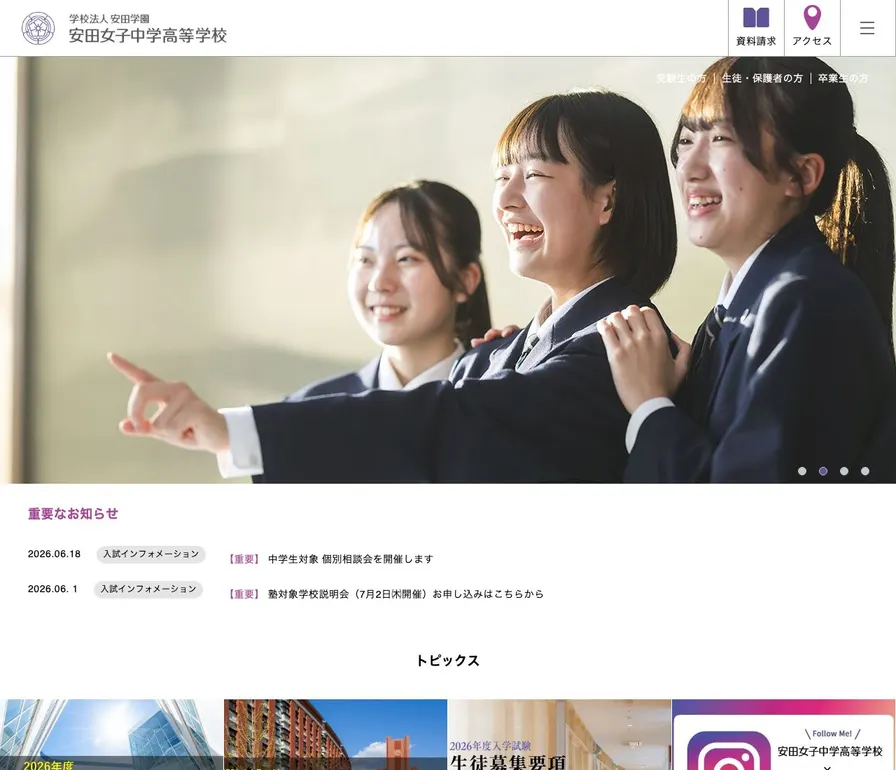Open 中学生対象 個別相談会を開催します notice
This screenshot has height=770, width=896.
350,559
